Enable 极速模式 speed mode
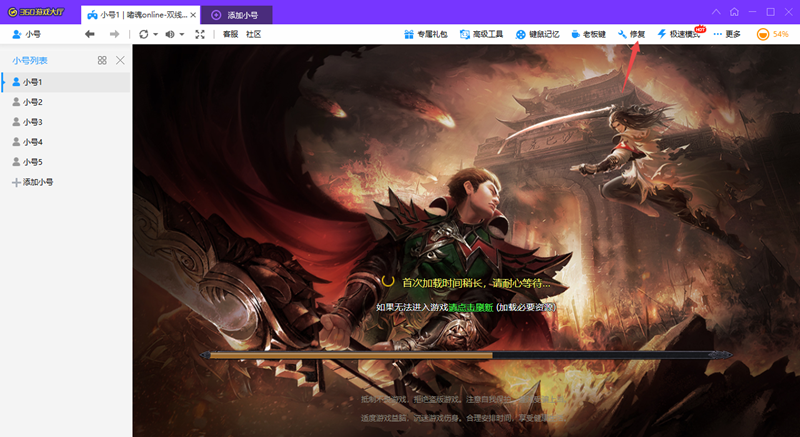800x437 pixels. (x=679, y=34)
